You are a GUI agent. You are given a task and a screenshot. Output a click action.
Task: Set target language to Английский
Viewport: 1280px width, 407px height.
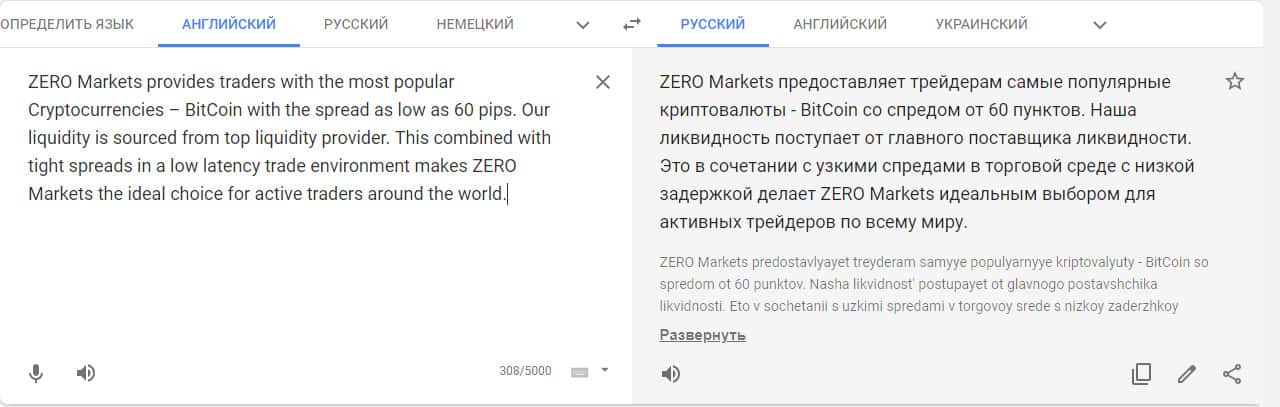point(840,24)
